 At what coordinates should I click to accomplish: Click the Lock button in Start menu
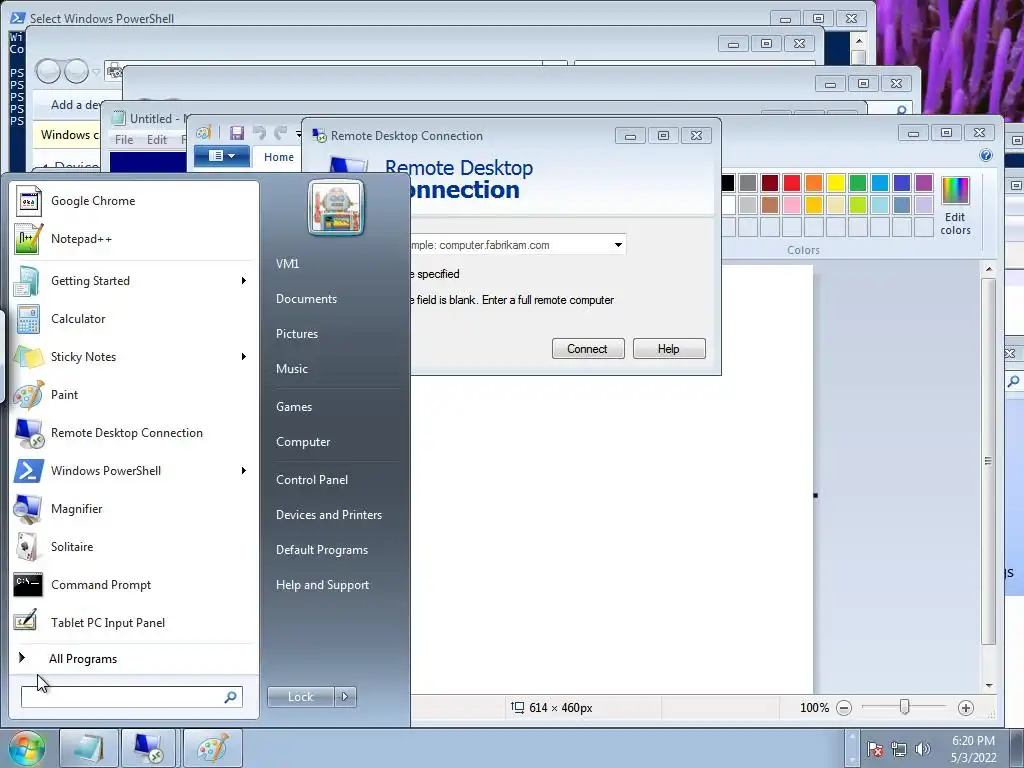300,697
